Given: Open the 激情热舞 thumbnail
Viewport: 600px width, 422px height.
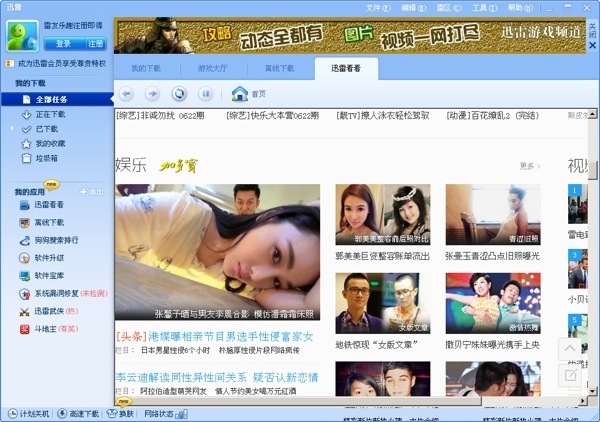Looking at the screenshot, I should (x=493, y=303).
